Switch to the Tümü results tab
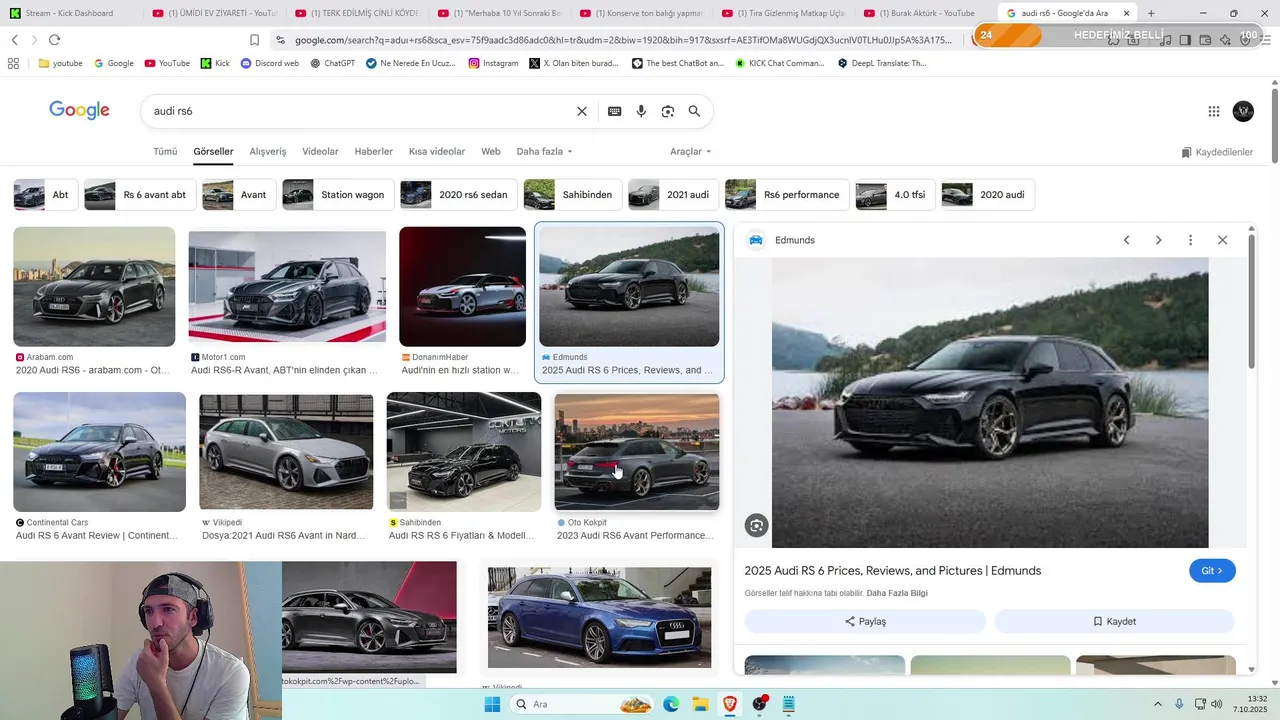 (165, 151)
